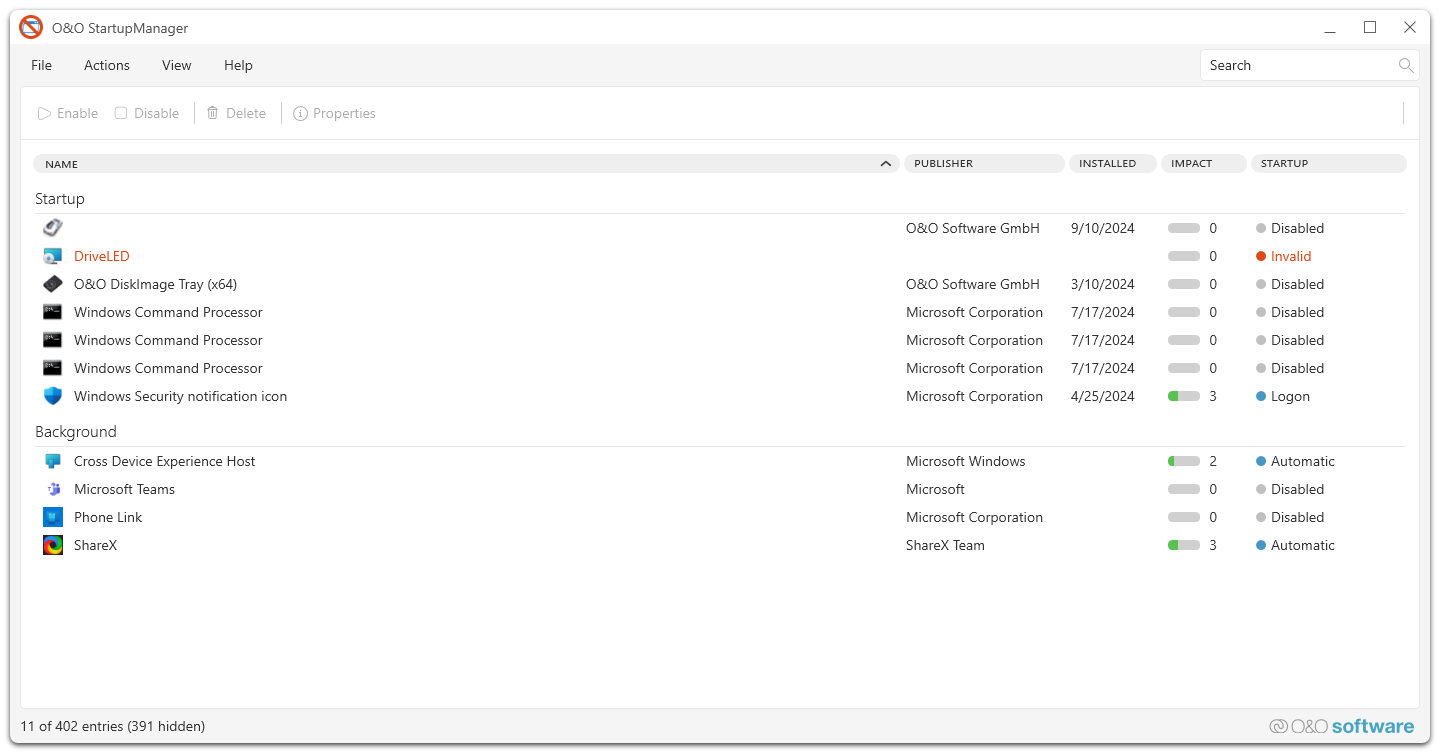Open the Actions menu
Image resolution: width=1440 pixels, height=753 pixels.
click(x=107, y=65)
